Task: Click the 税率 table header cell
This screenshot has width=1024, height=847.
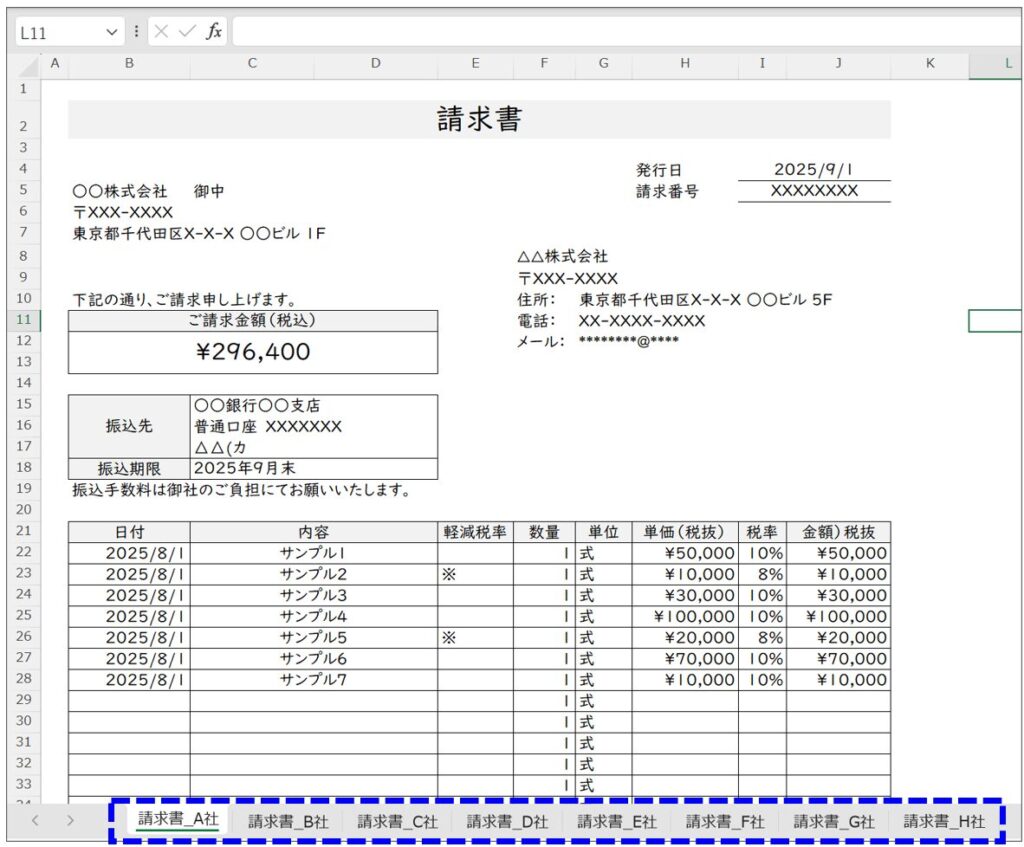Action: (x=762, y=532)
